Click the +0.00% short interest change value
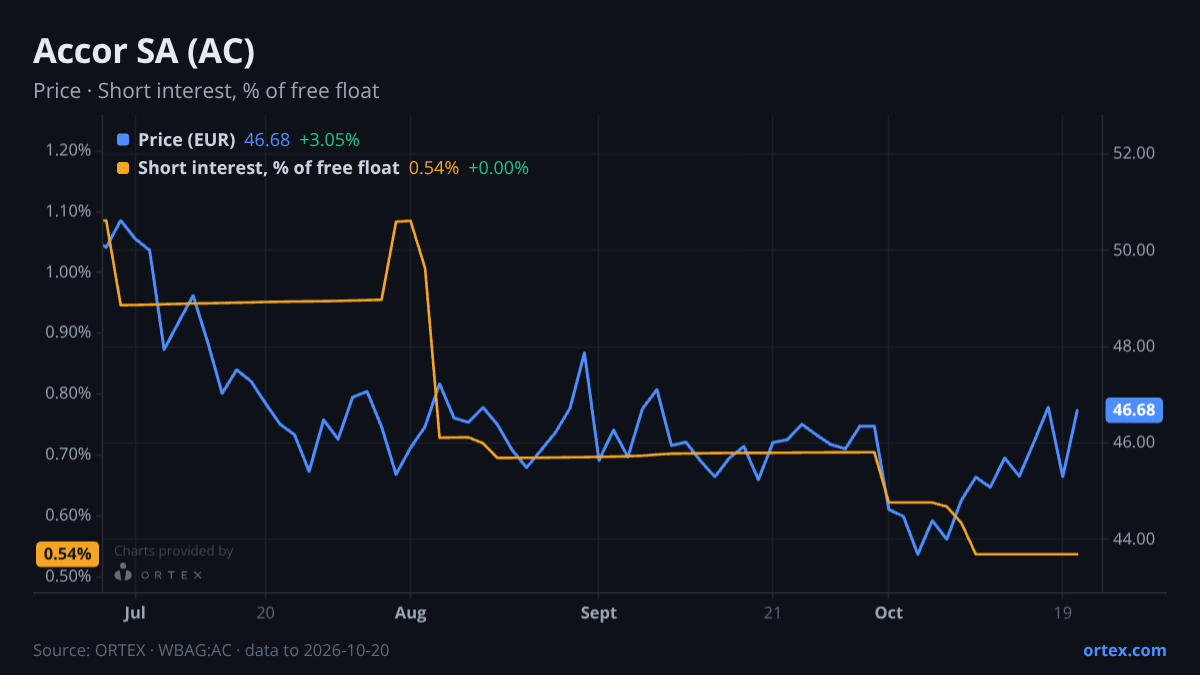The width and height of the screenshot is (1200, 675). 498,168
